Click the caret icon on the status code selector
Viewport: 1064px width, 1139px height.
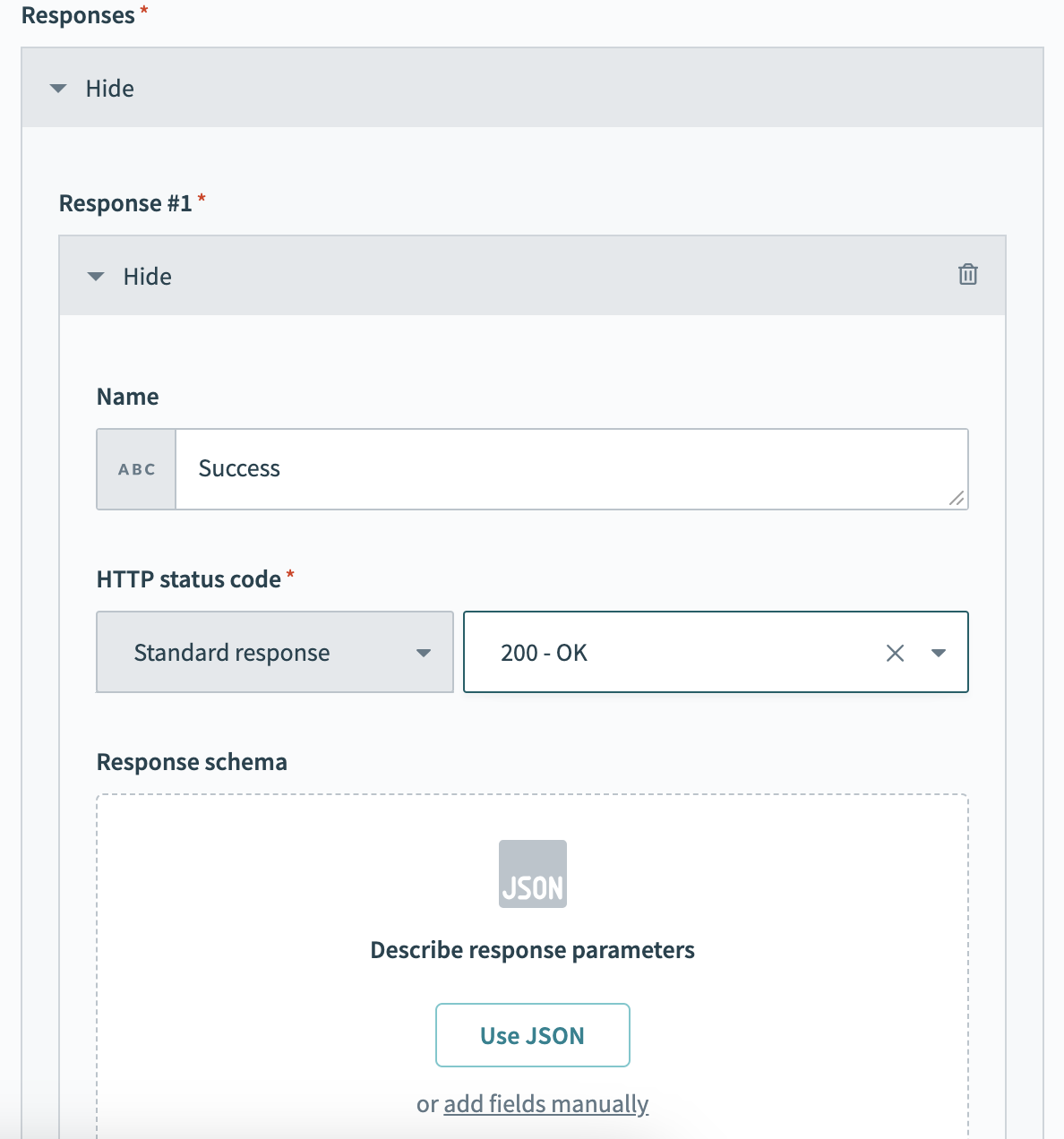click(939, 653)
